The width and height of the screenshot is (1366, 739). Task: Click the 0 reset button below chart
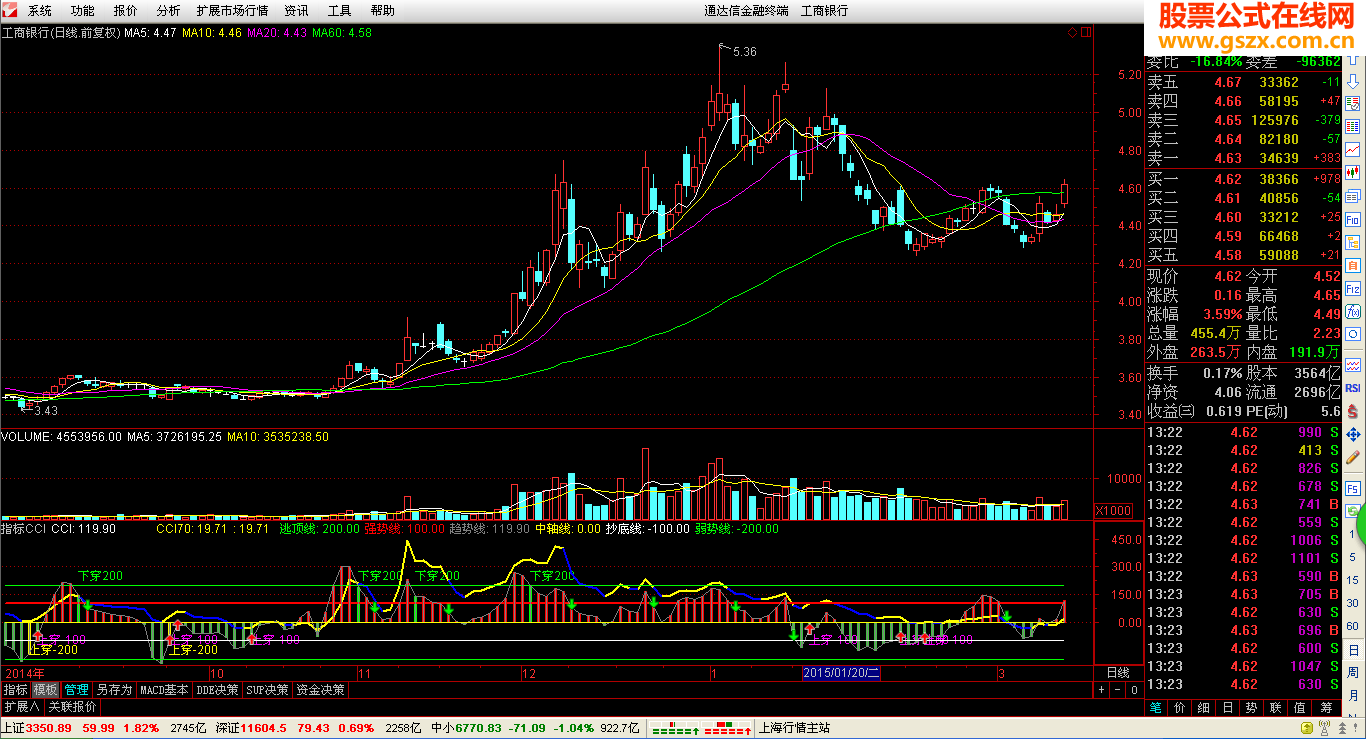tap(1134, 690)
